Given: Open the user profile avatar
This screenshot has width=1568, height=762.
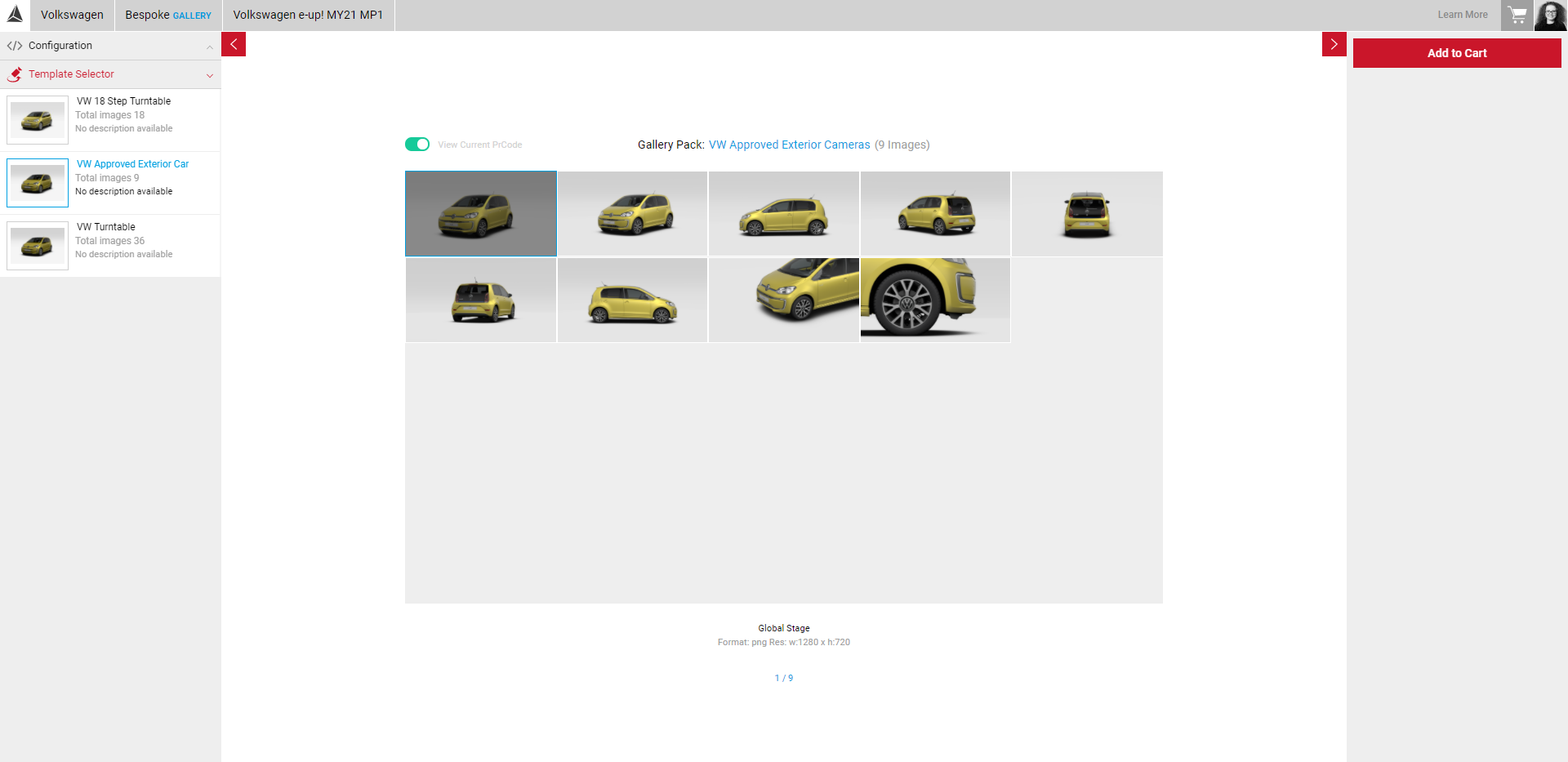Looking at the screenshot, I should (1551, 15).
